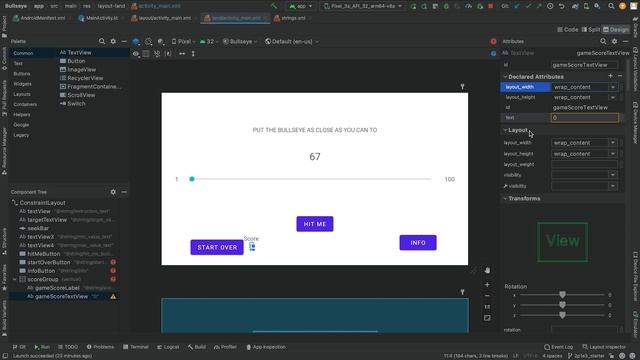Click the red stop app icon

[x=491, y=6]
